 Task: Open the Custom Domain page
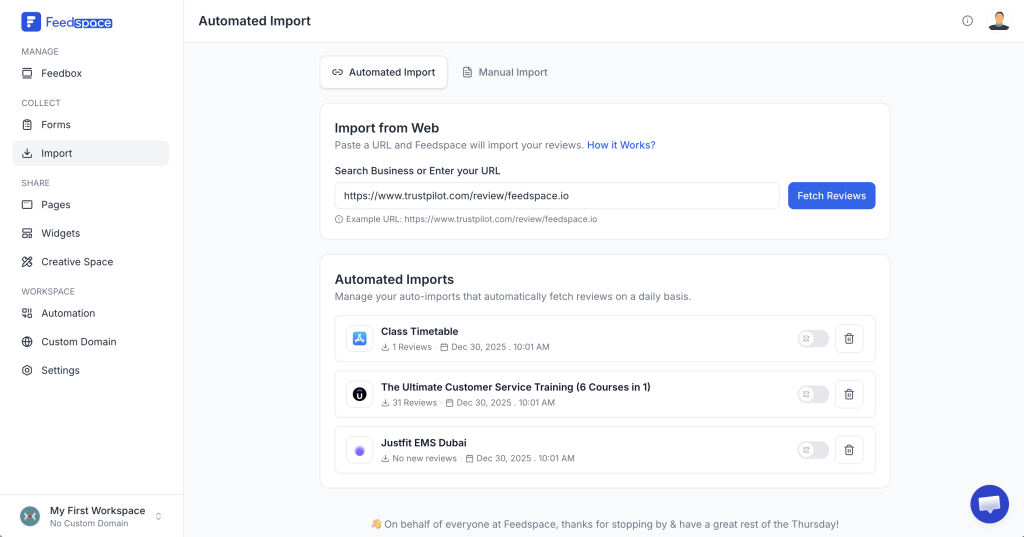coord(78,342)
